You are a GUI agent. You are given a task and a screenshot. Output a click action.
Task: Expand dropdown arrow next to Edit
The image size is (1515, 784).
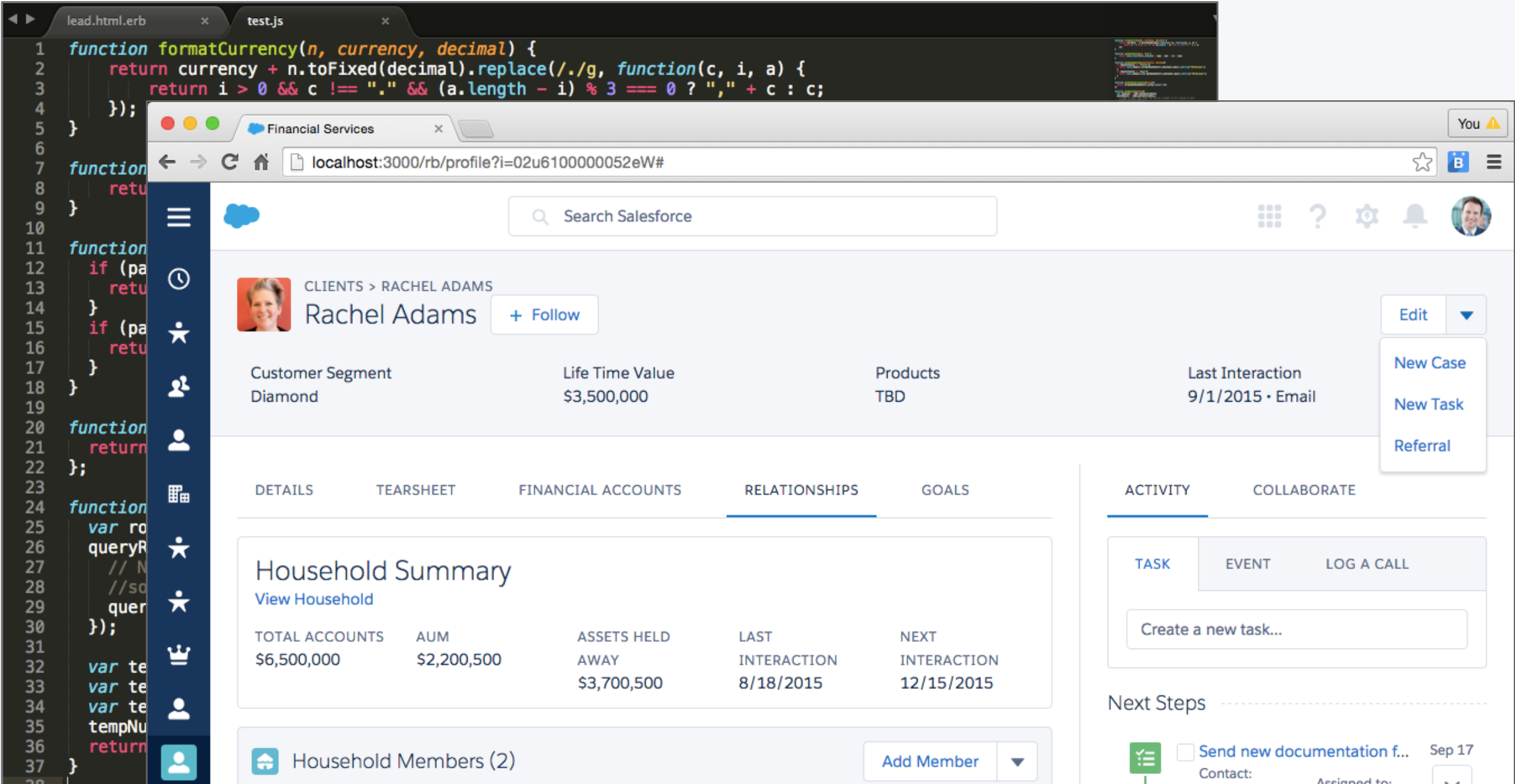(x=1466, y=315)
